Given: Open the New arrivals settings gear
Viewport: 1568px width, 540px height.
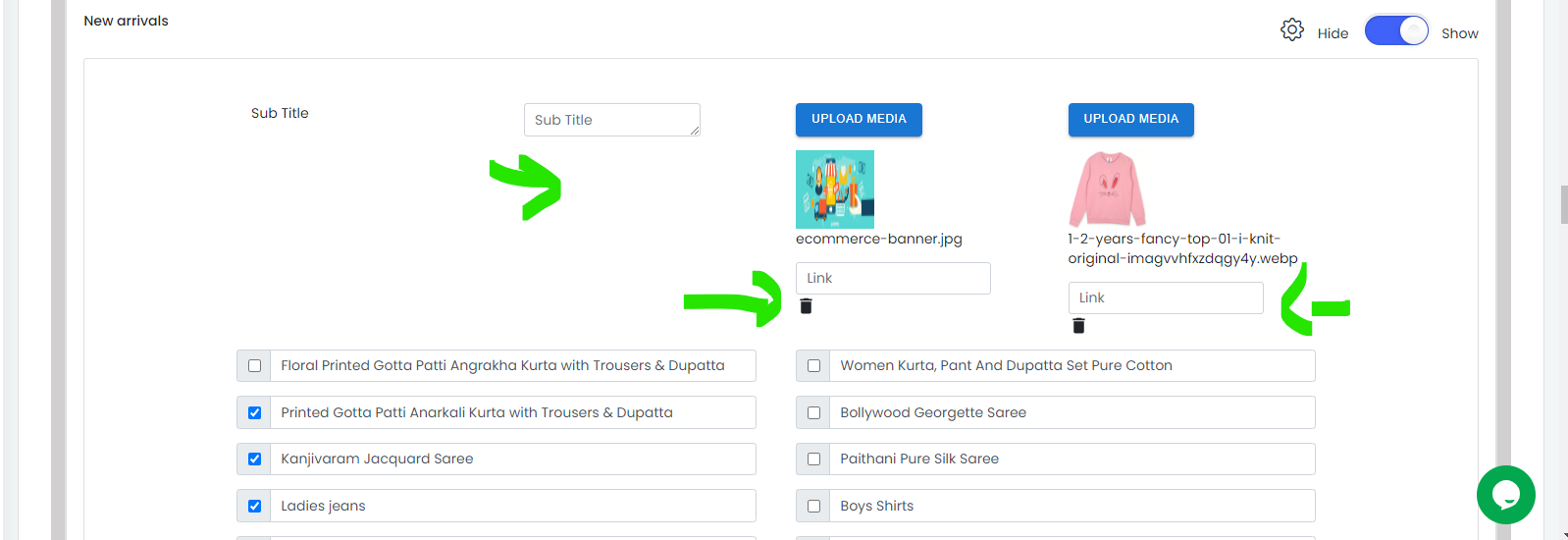Looking at the screenshot, I should pos(1292,29).
